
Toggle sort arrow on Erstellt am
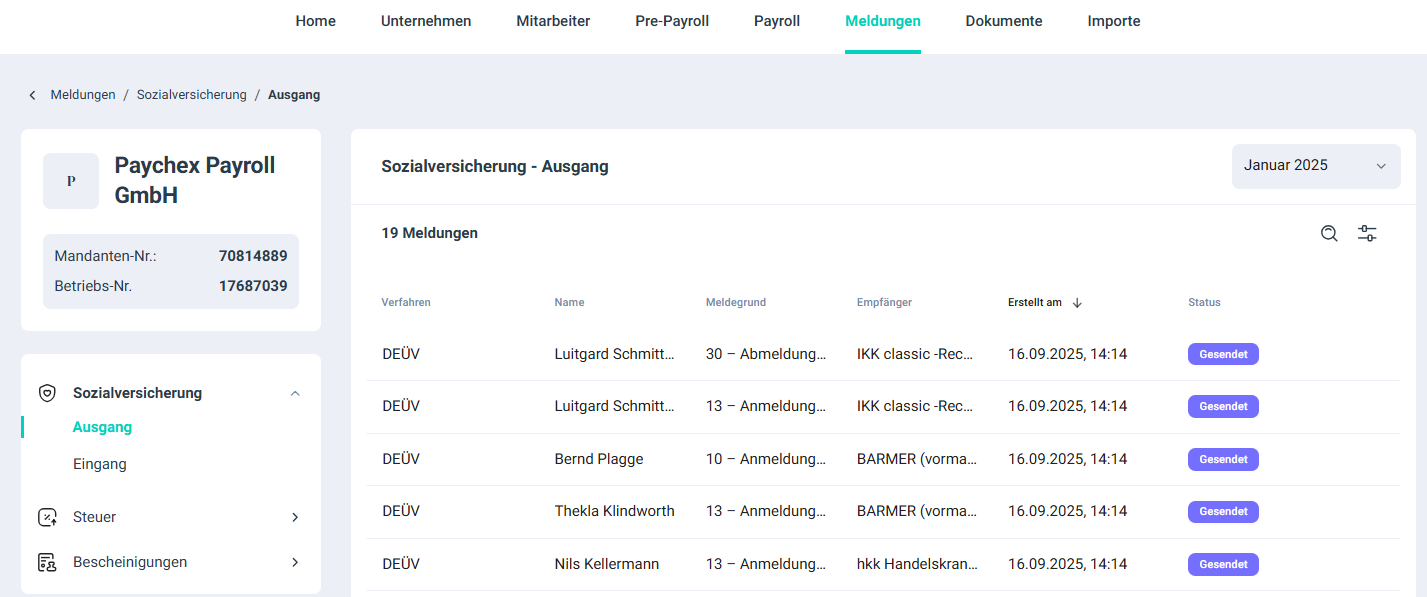tap(1077, 303)
